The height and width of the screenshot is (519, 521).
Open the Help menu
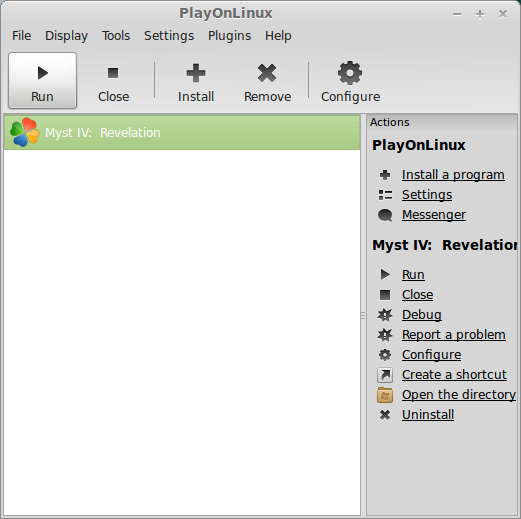278,36
